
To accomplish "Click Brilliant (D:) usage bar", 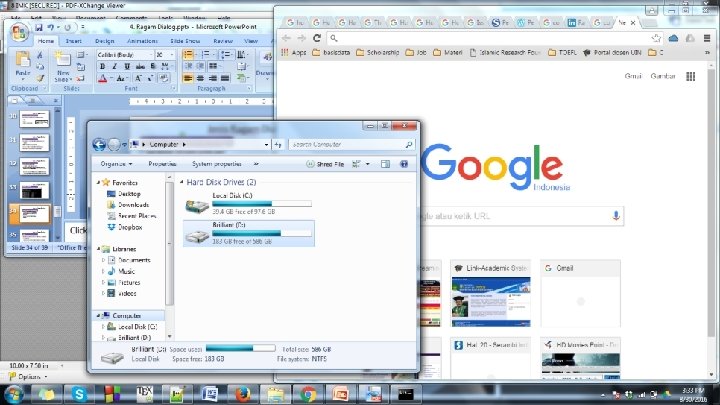I will (262, 233).
